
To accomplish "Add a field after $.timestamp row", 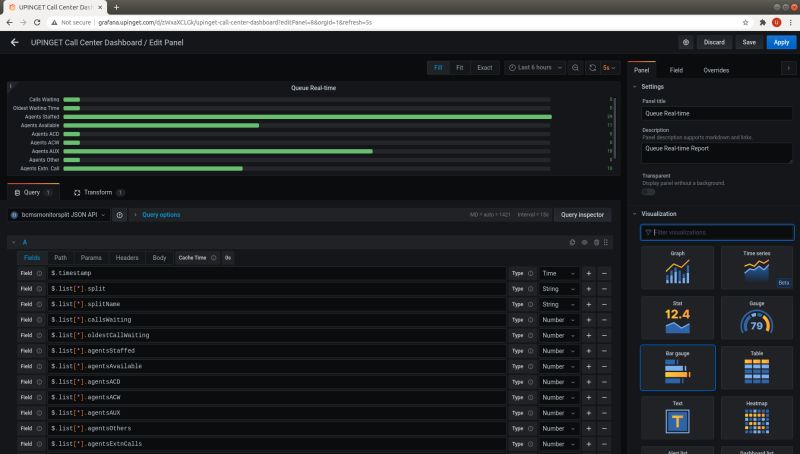I will pyautogui.click(x=588, y=273).
